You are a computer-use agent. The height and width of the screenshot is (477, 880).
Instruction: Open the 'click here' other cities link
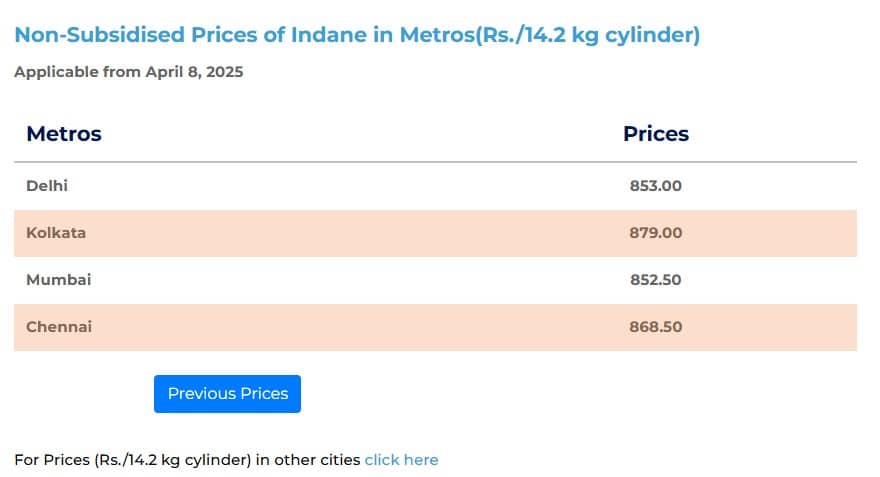(401, 460)
